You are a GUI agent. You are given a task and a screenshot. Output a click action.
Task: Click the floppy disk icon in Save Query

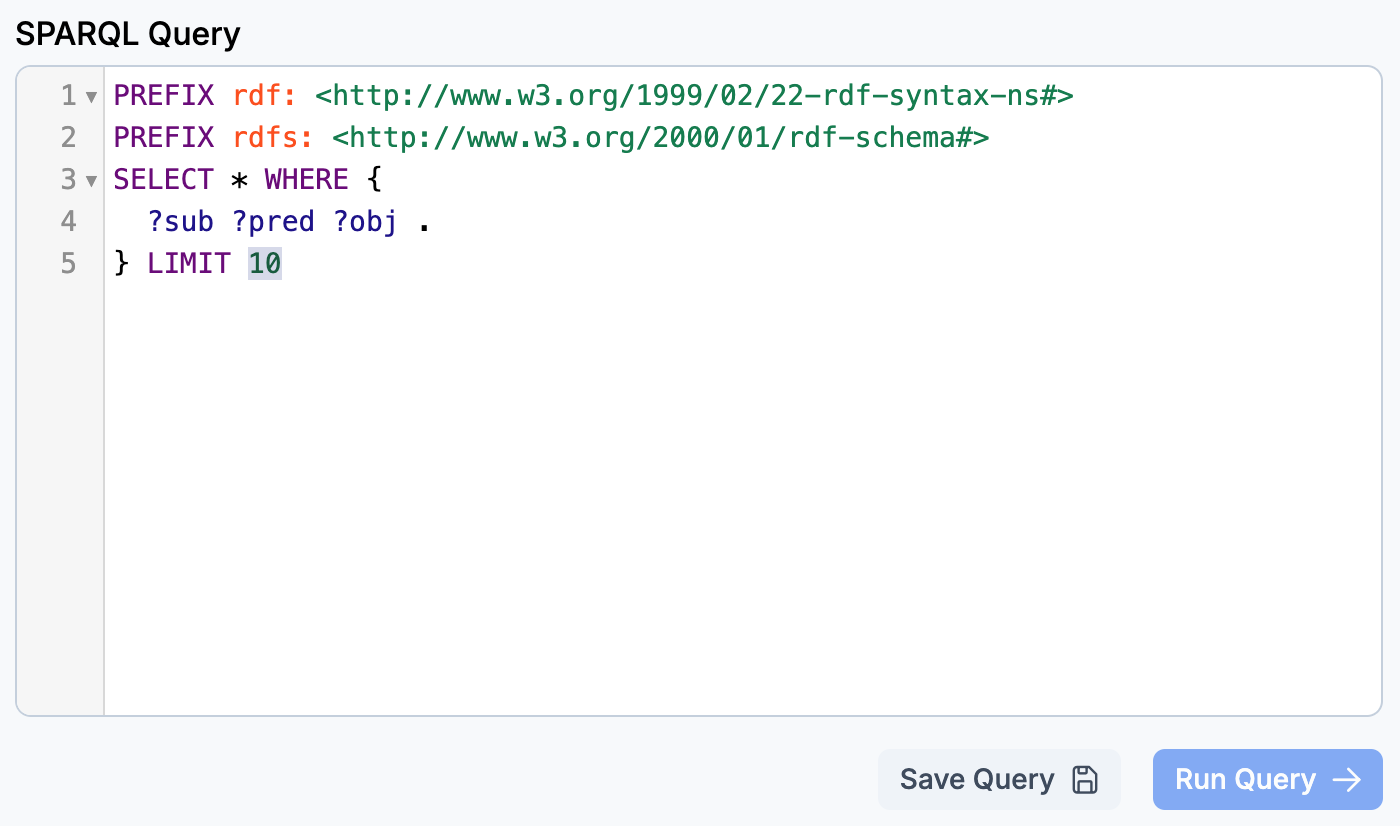pyautogui.click(x=1084, y=780)
